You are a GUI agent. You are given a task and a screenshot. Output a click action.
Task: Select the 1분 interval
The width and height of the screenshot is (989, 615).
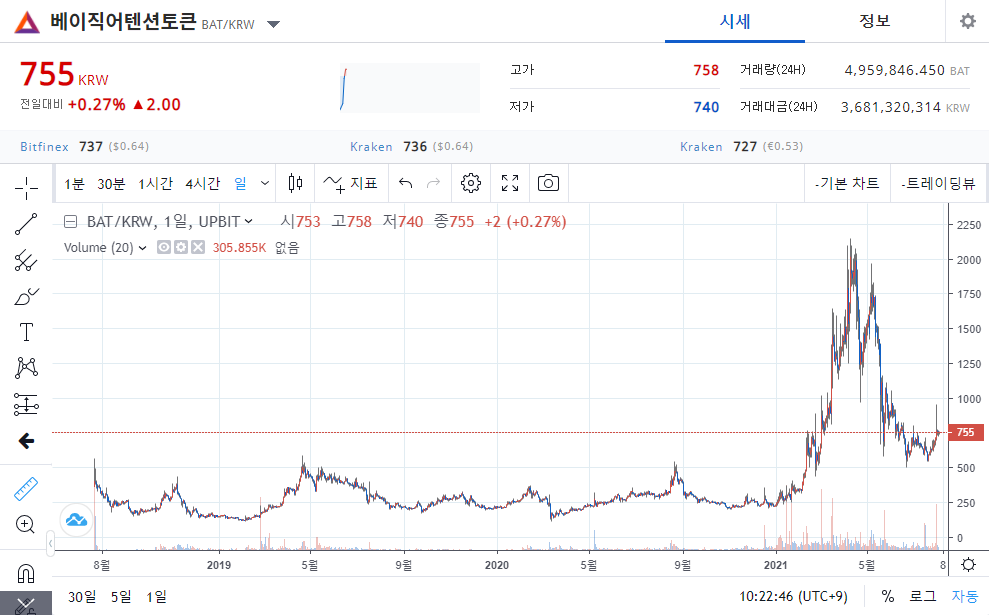pos(74,184)
